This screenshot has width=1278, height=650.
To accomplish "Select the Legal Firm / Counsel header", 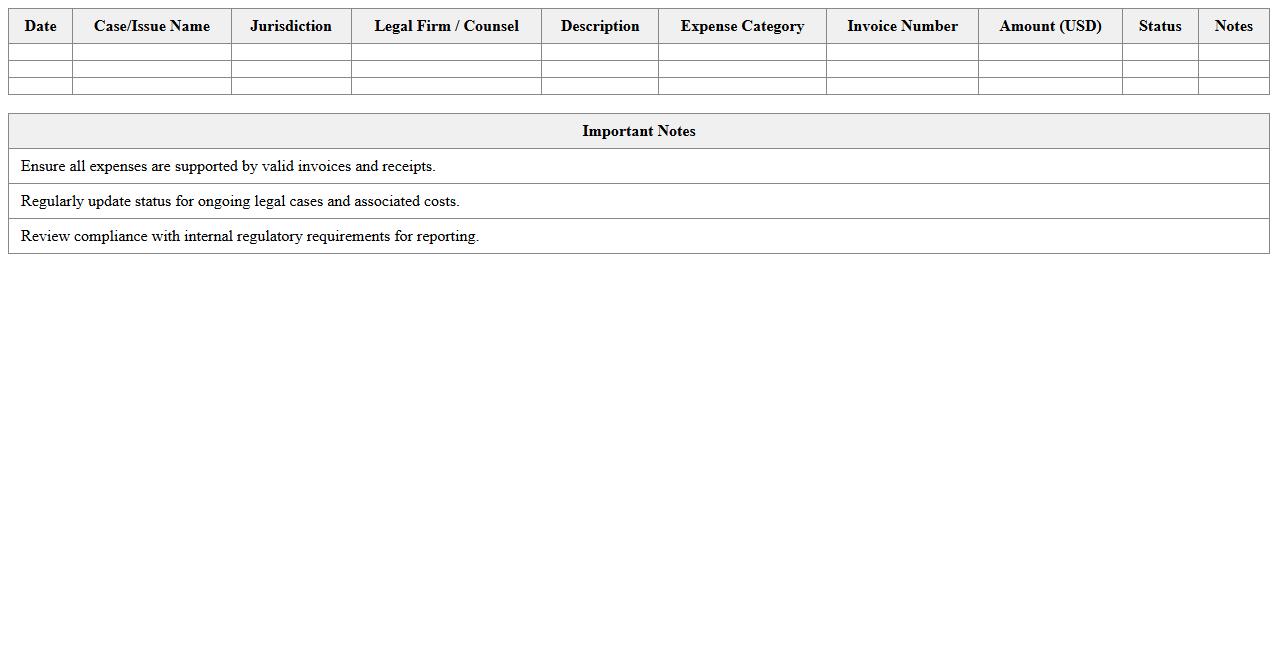I will [x=446, y=26].
